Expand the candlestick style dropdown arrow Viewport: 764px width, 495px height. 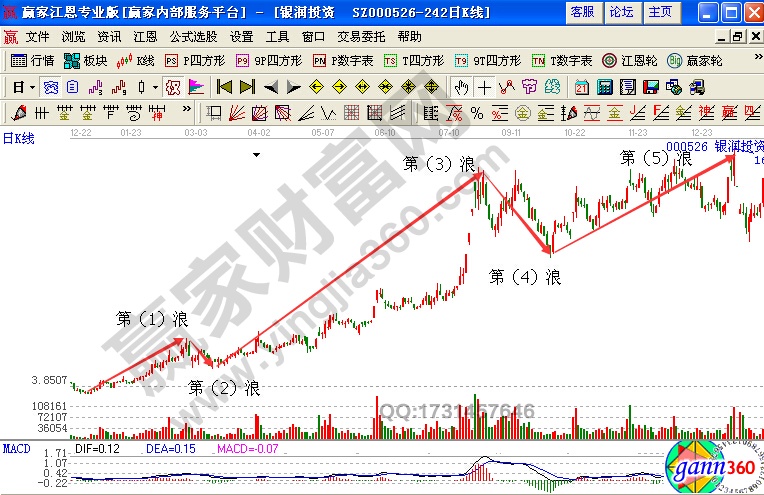(155, 87)
